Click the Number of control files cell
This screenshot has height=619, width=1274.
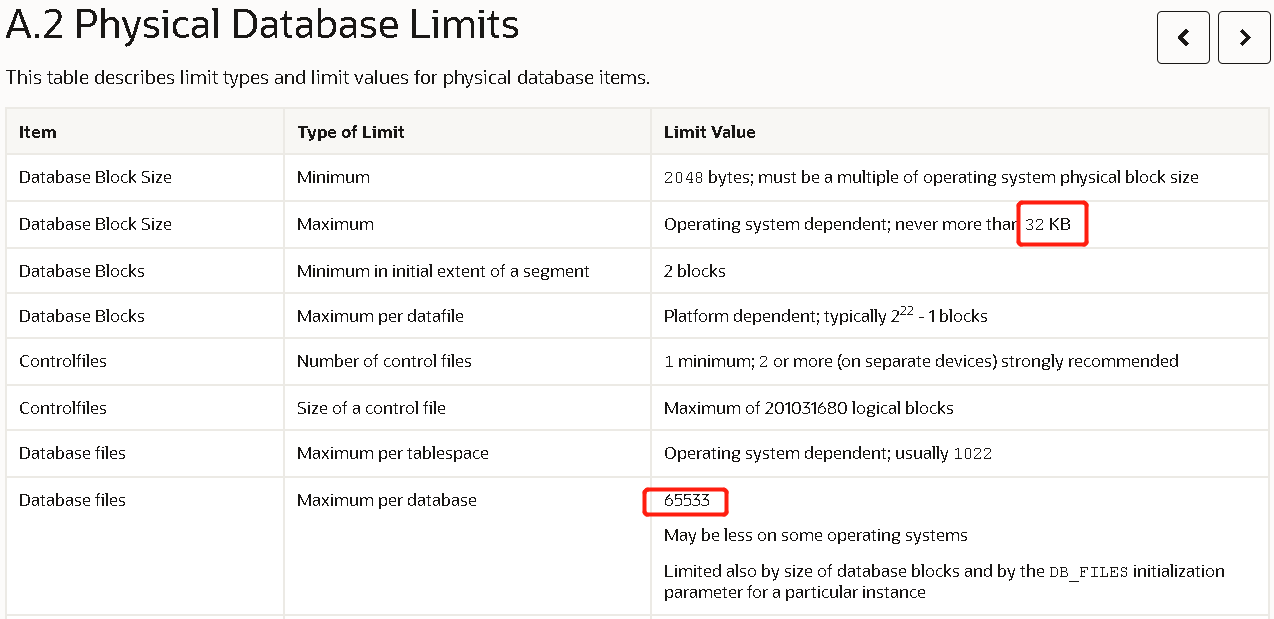467,361
